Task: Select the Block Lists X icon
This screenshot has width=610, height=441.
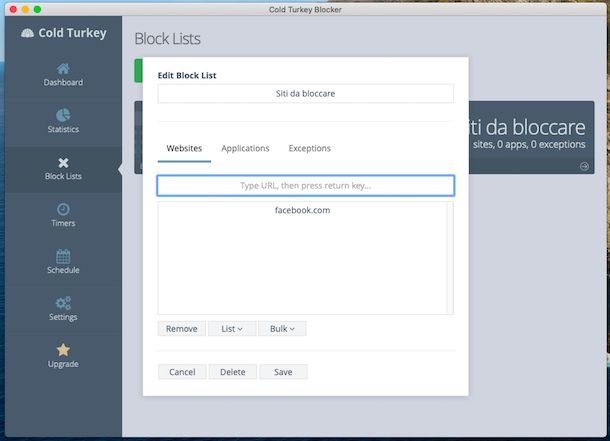Action: [x=63, y=163]
